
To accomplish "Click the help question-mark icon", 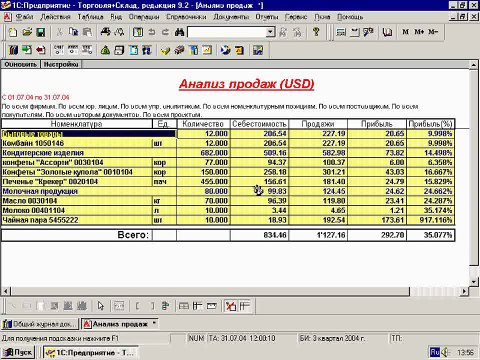I will [316, 32].
